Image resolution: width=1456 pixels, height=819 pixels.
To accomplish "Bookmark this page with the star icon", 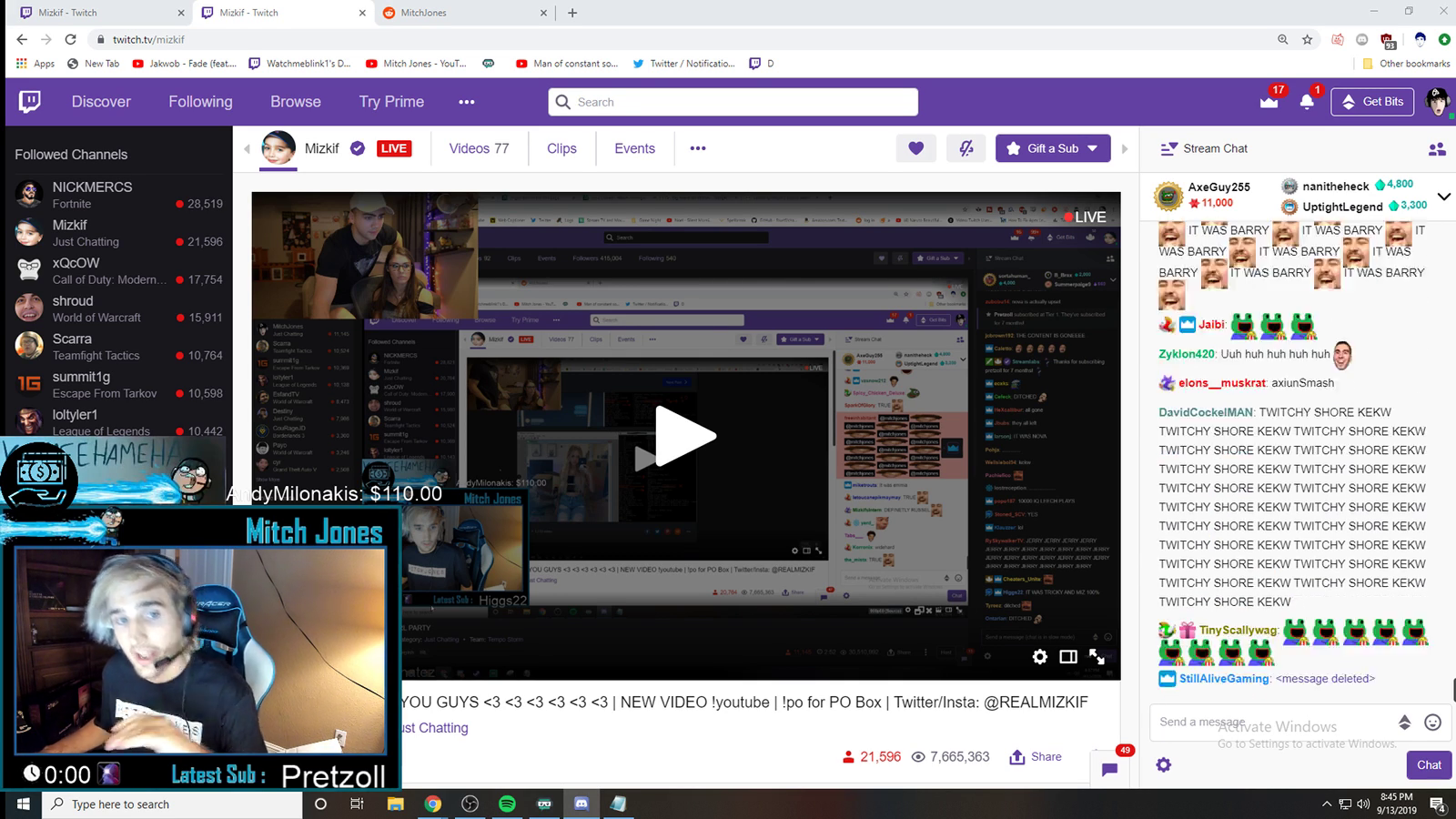I will [x=1308, y=39].
